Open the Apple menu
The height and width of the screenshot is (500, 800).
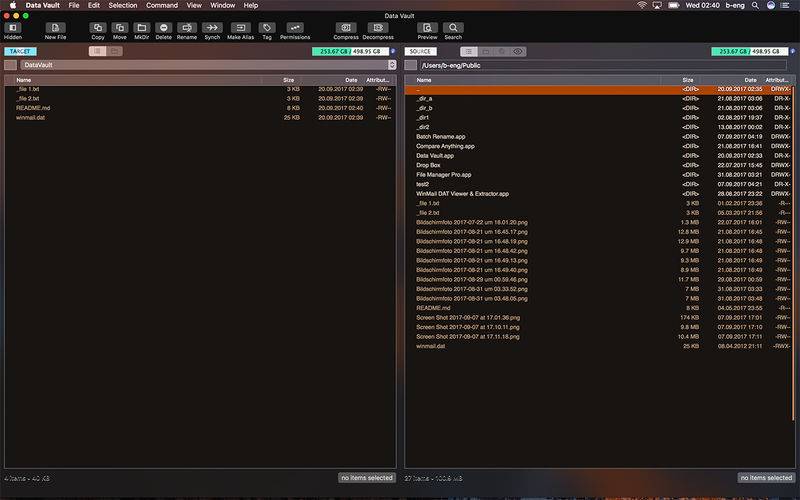coord(13,5)
